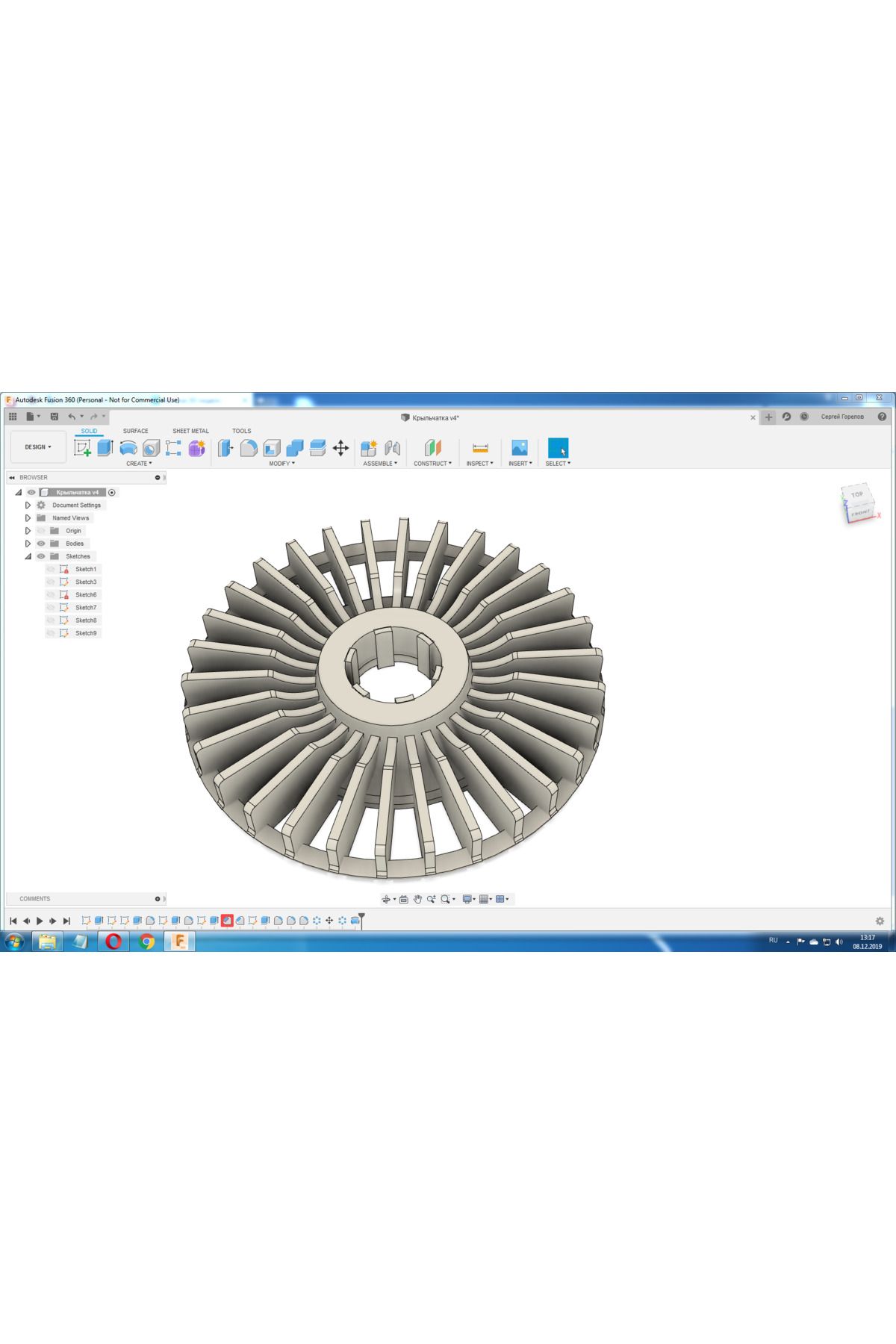
Task: Open the Job Status clock icon
Action: click(804, 417)
